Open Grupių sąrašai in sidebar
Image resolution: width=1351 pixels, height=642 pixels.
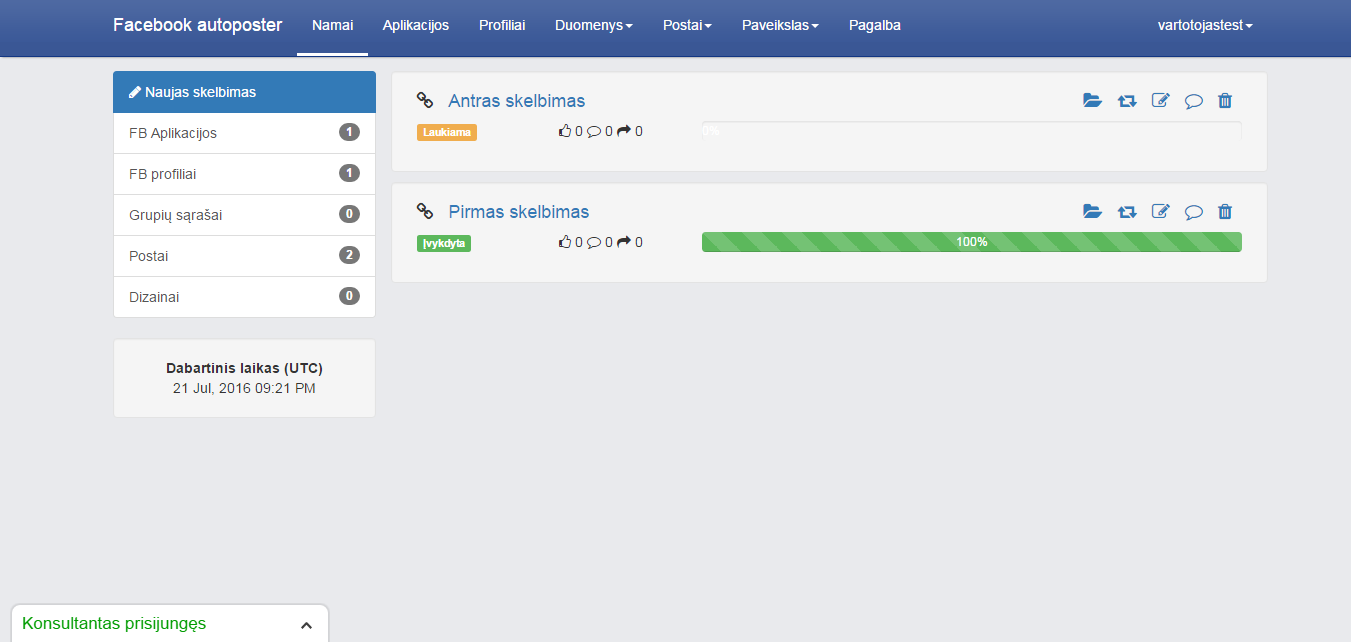pyautogui.click(x=244, y=215)
